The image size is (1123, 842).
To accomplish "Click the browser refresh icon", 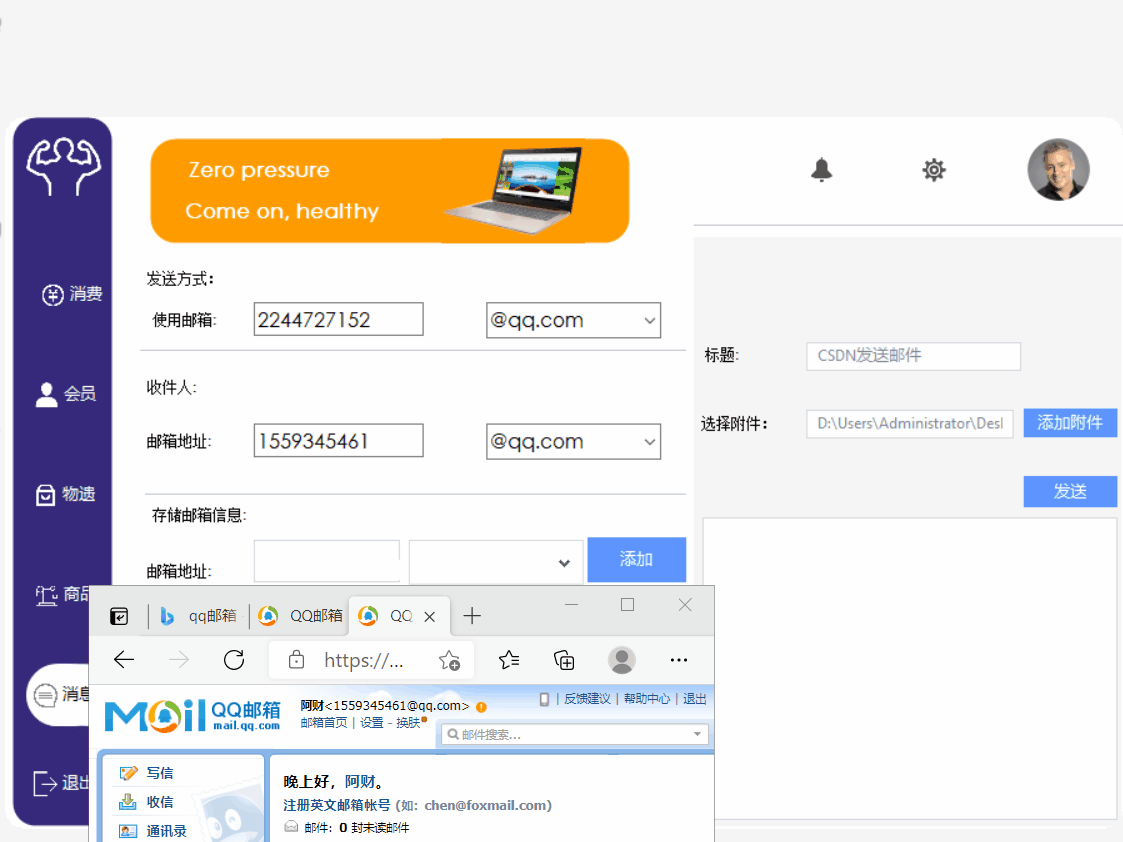I will 234,660.
